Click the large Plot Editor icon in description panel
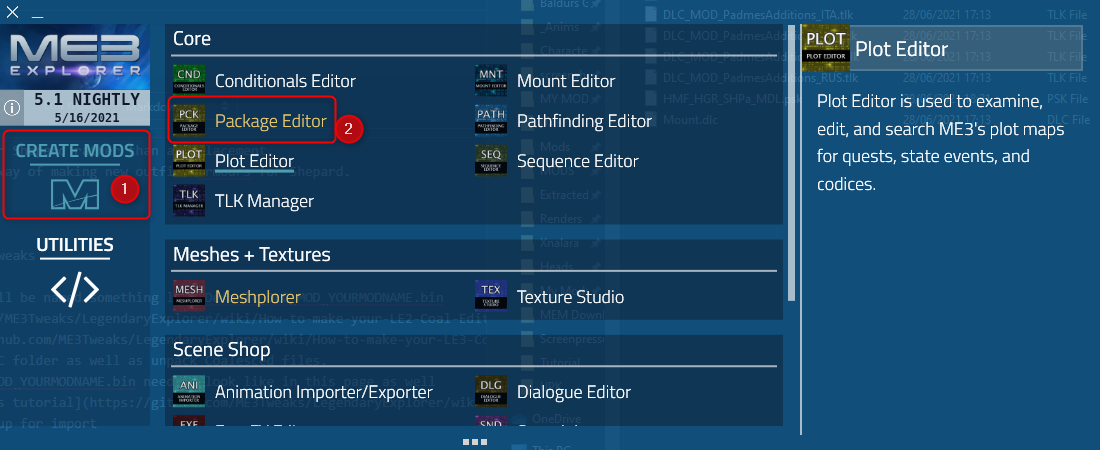Viewport: 1100px width, 450px height. point(826,48)
